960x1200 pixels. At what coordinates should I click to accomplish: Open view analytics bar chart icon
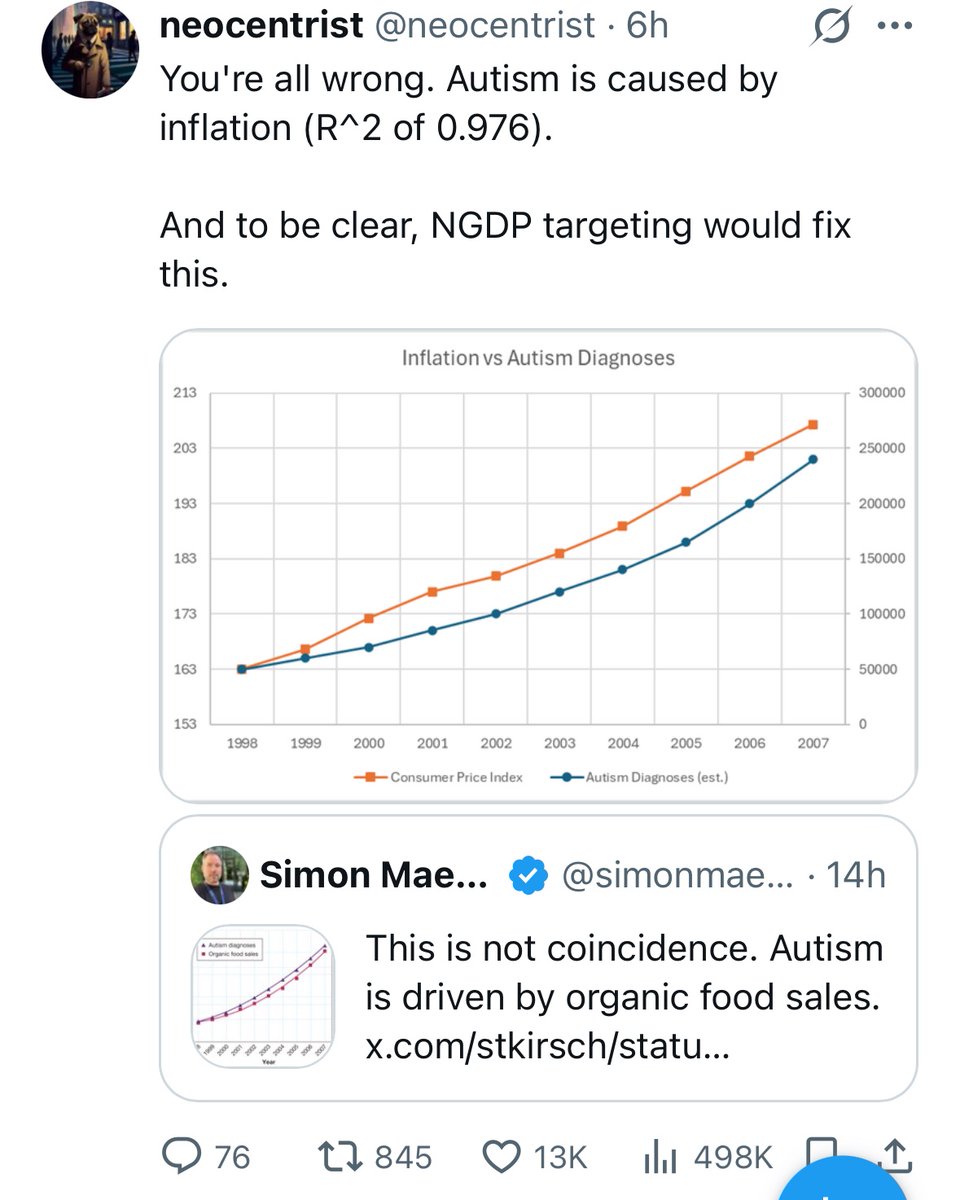click(659, 1157)
